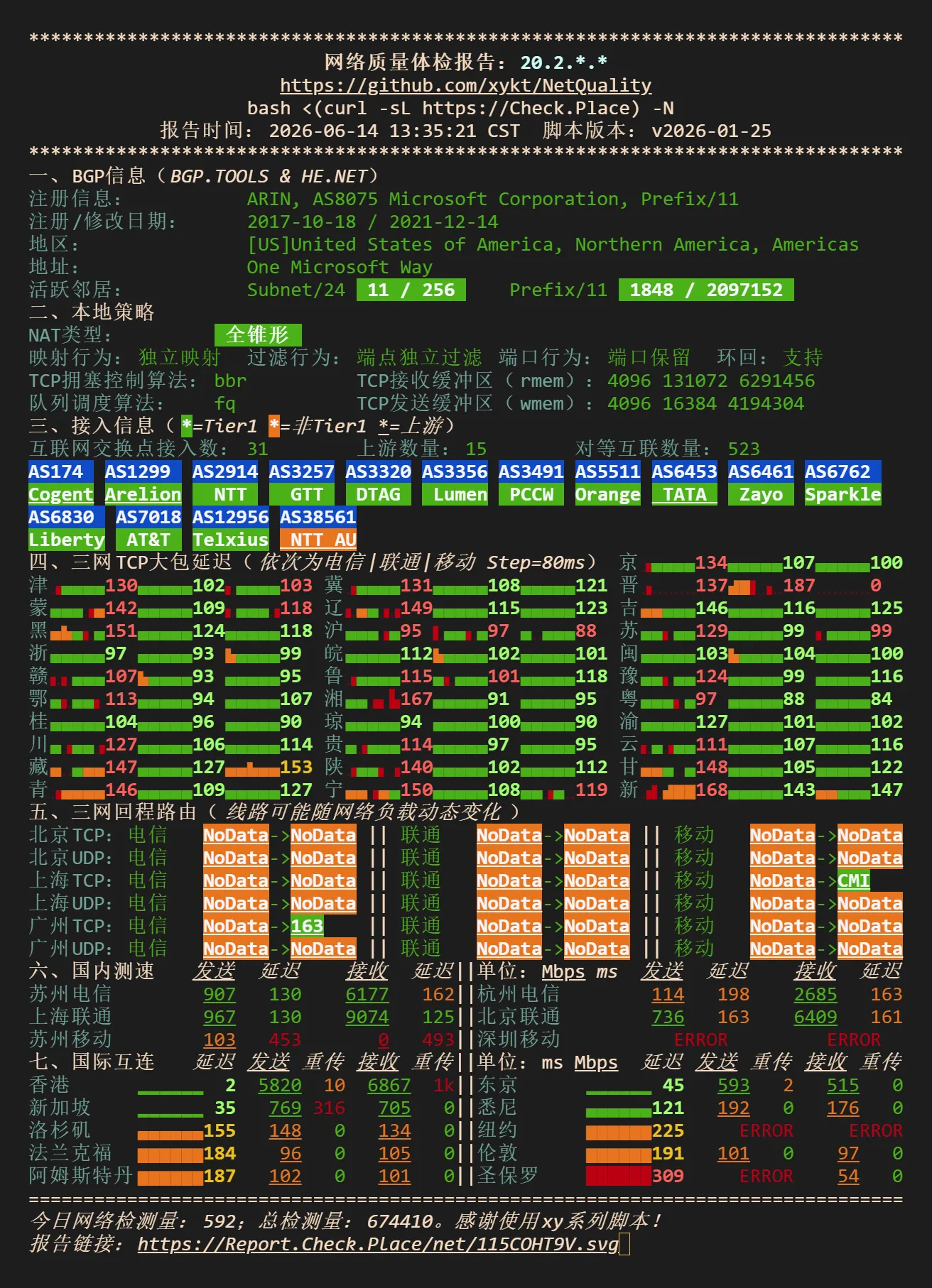Click the '11 / 256' Subnet/24 badge
The image size is (932, 1288).
point(411,290)
